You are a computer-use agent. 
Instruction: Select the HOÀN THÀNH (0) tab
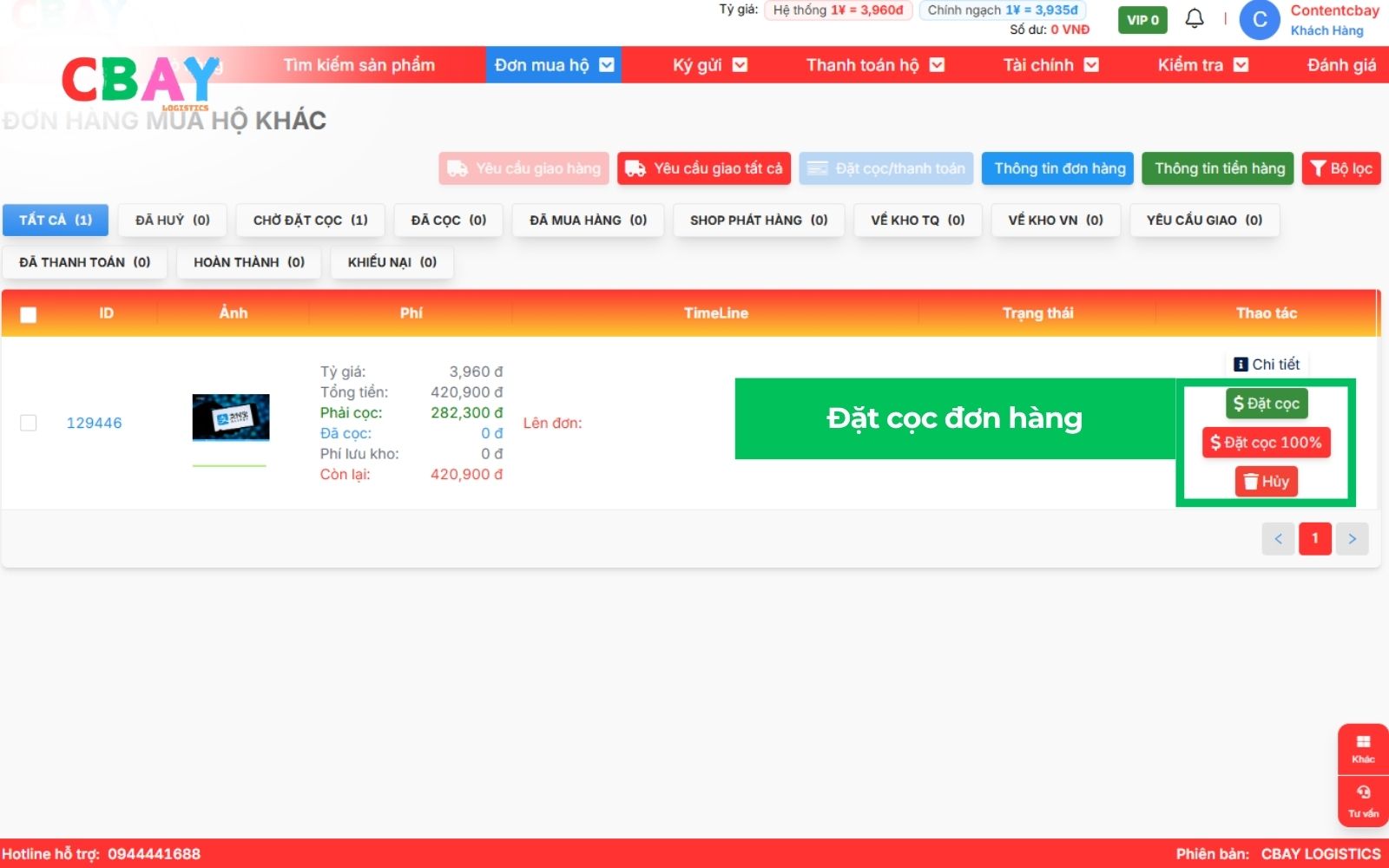point(249,262)
